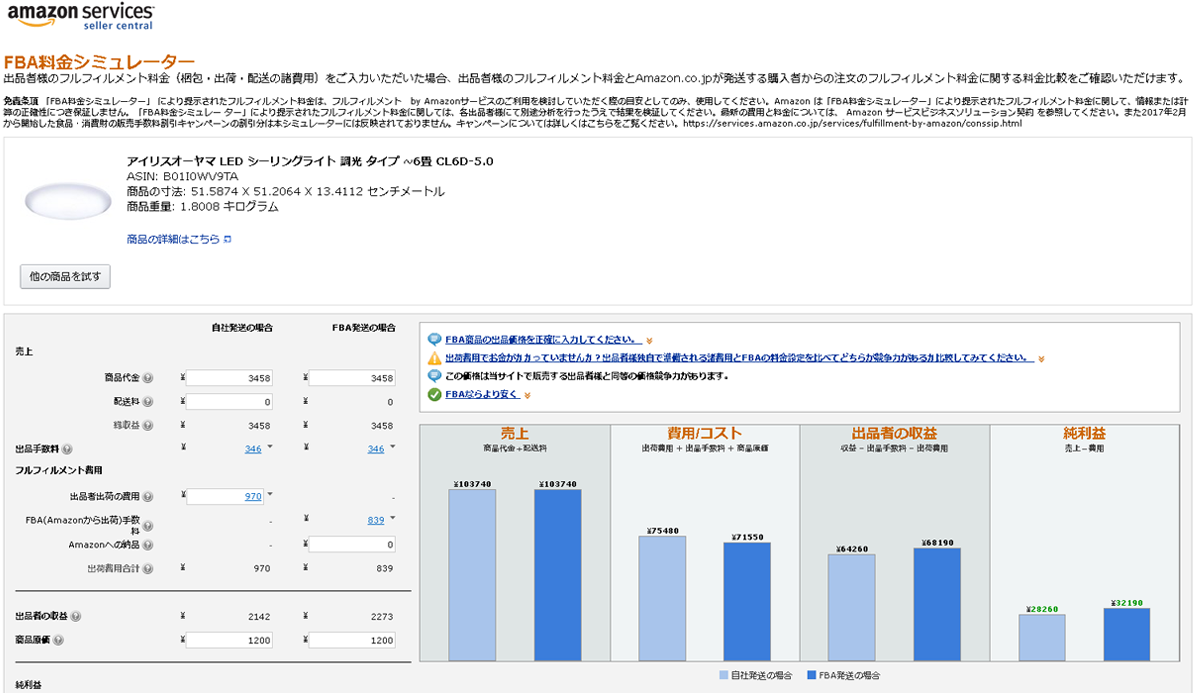Click the yellow warning icon beside 出荷費用 tip
Screen dimensions: 1200x693
coord(434,358)
